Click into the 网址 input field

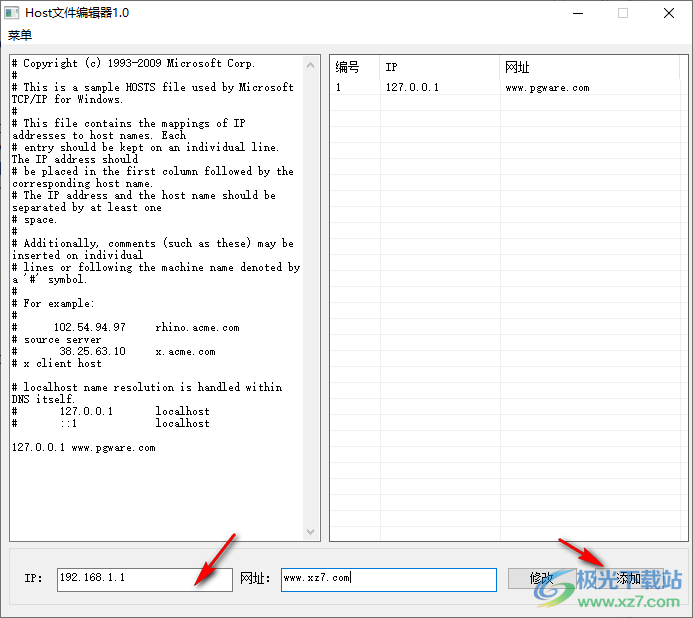388,579
